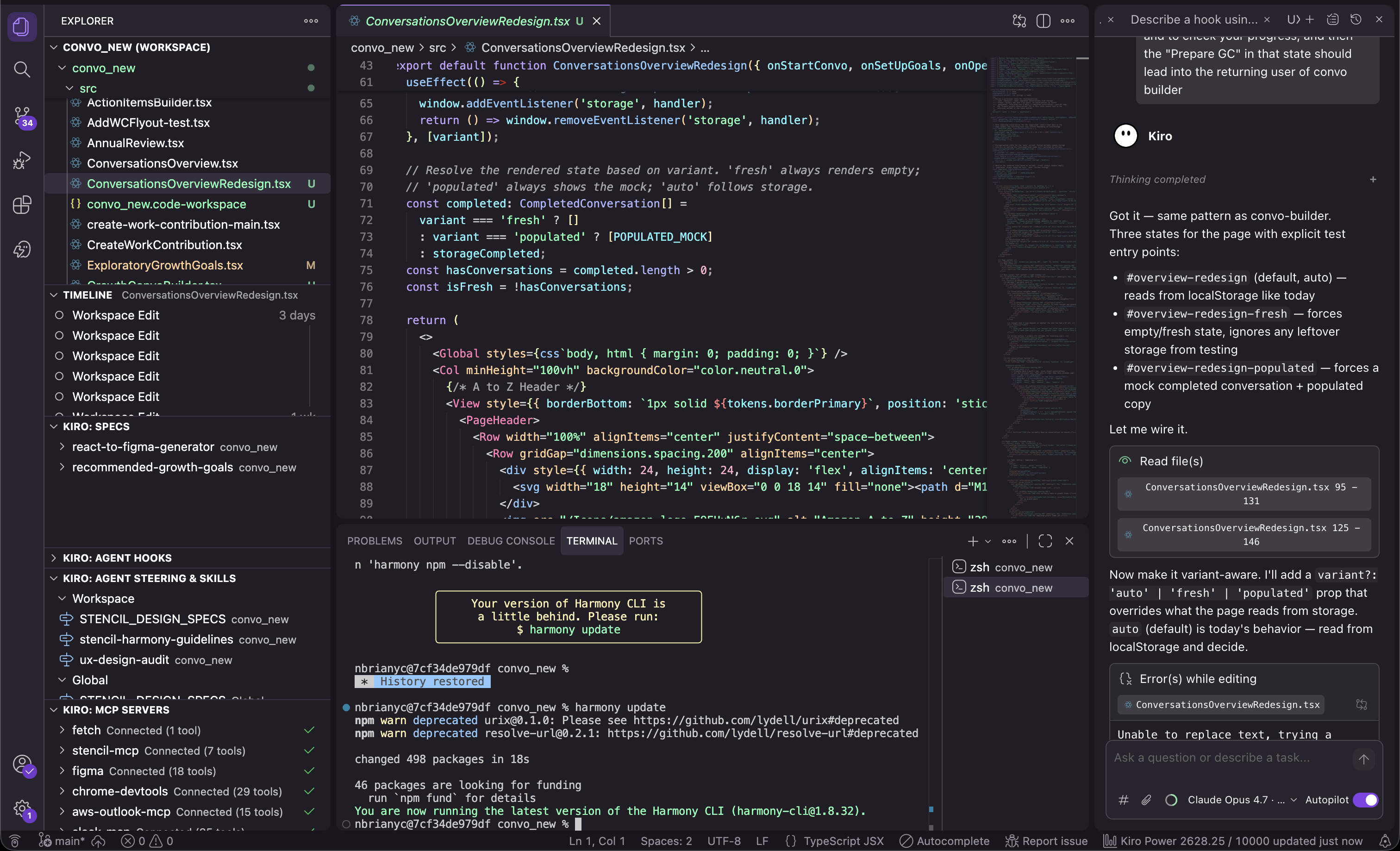This screenshot has width=1400, height=851.
Task: Send the chat message arrow button
Action: pyautogui.click(x=1363, y=758)
